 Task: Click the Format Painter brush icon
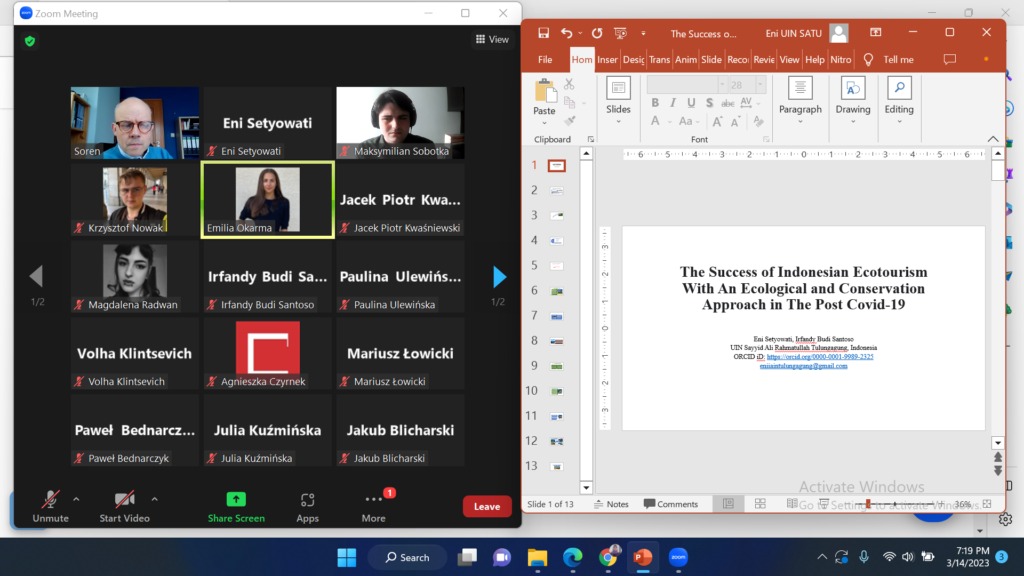click(569, 121)
